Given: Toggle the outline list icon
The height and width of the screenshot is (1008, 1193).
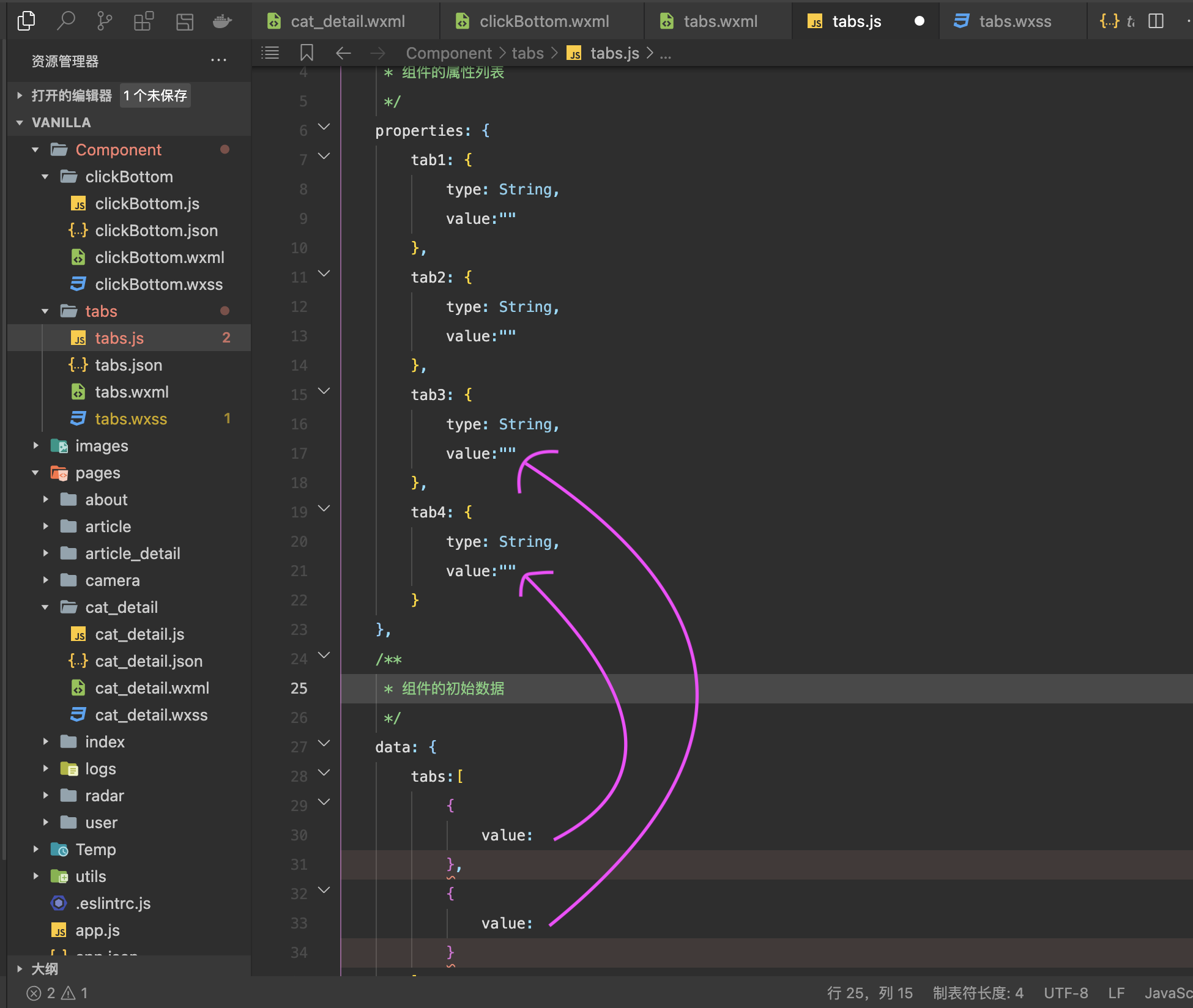Looking at the screenshot, I should click(270, 53).
